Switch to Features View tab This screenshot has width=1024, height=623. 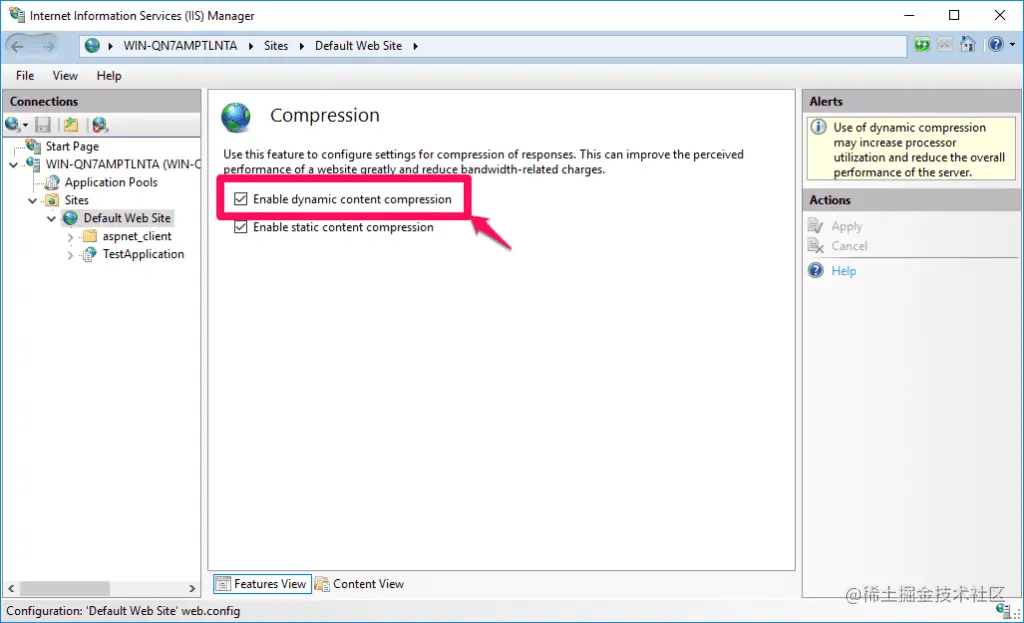pos(262,584)
